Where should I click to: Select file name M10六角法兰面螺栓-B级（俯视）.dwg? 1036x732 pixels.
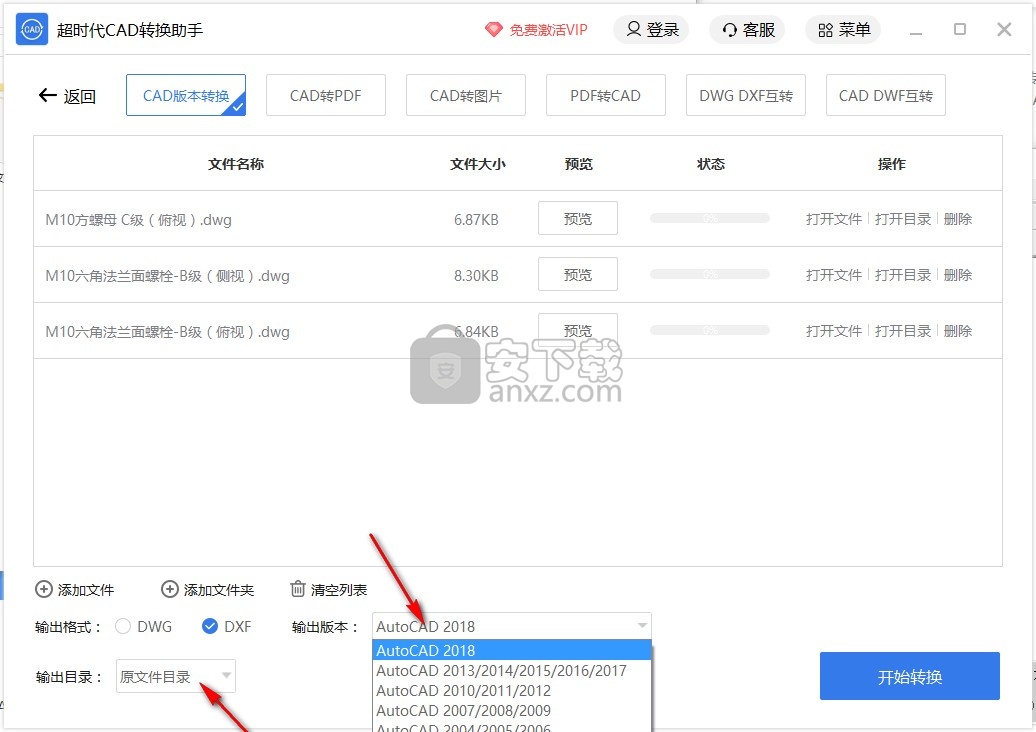point(168,332)
